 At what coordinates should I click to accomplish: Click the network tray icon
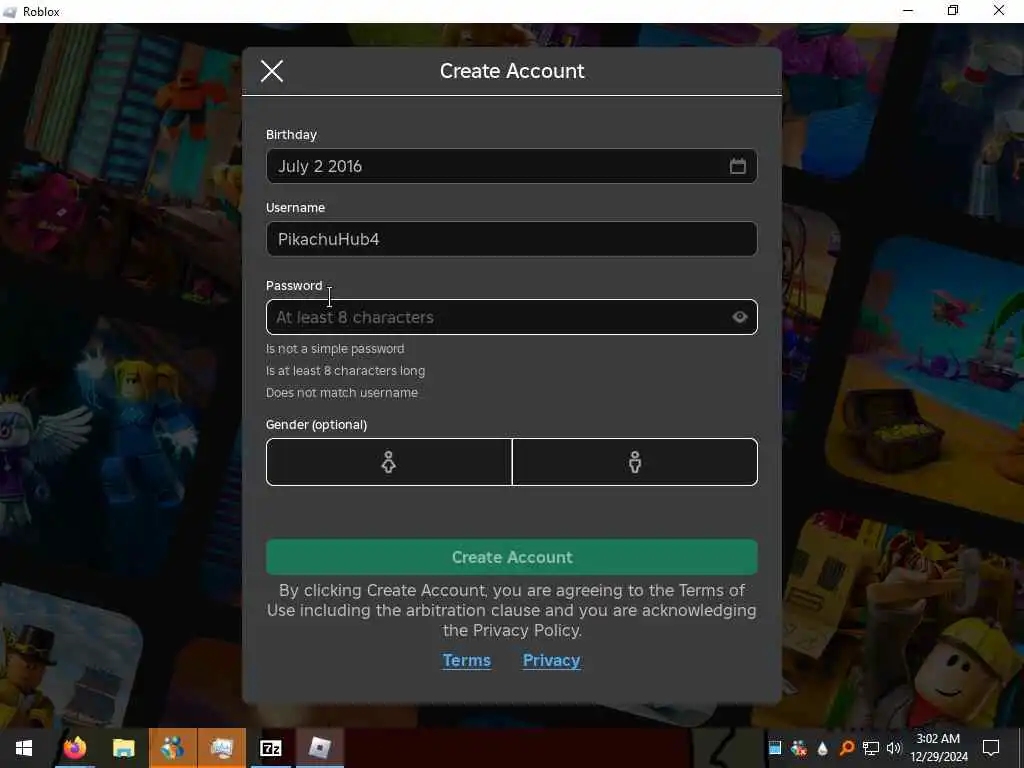click(870, 748)
